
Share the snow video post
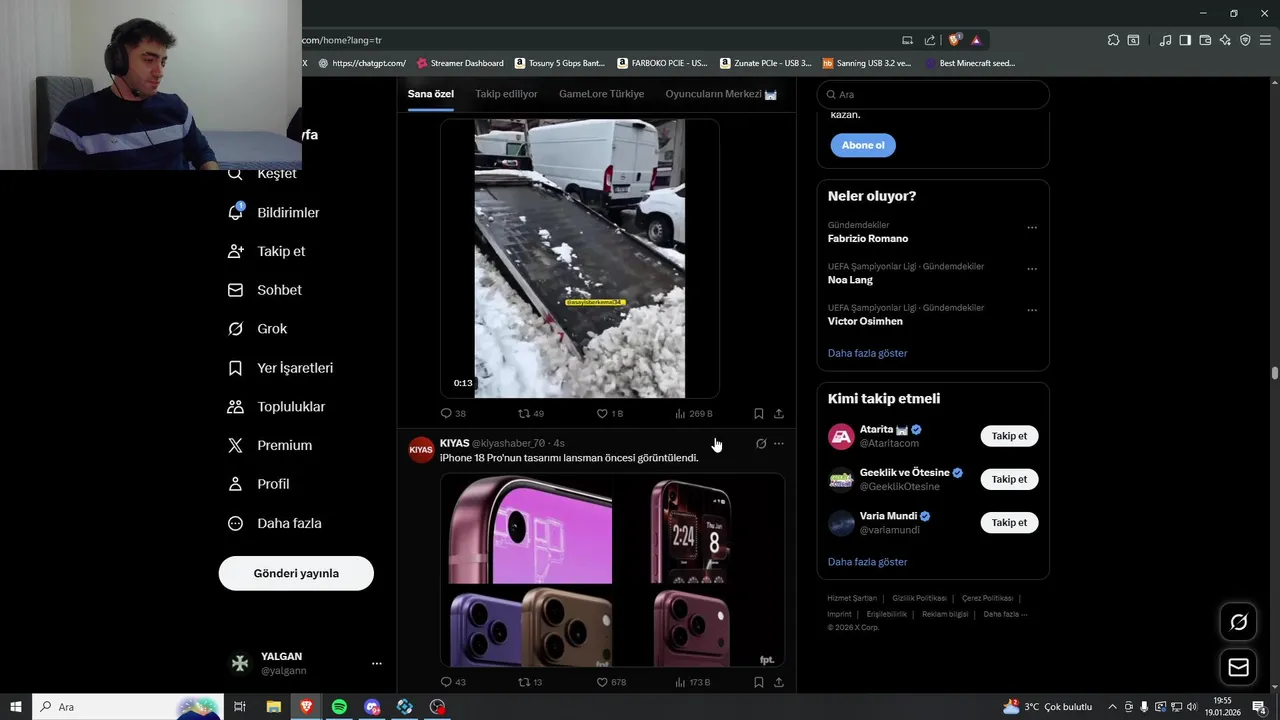click(x=779, y=413)
